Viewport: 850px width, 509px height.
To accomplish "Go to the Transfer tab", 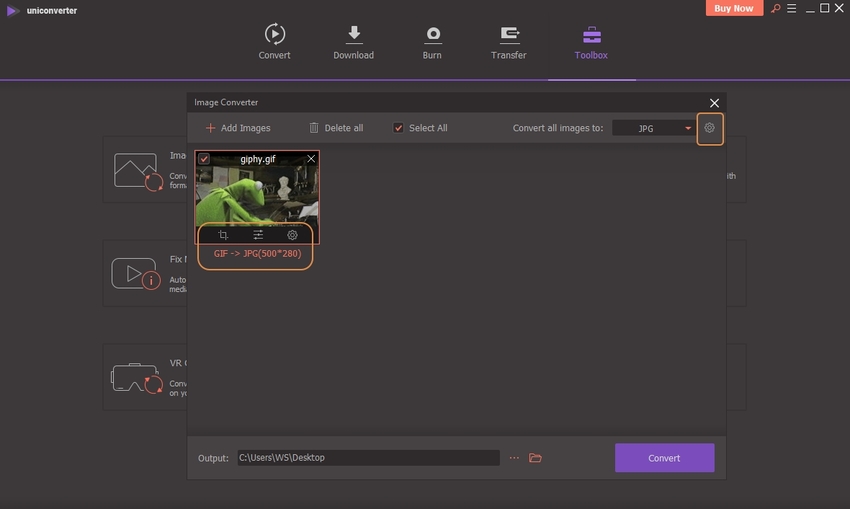I will coord(509,43).
